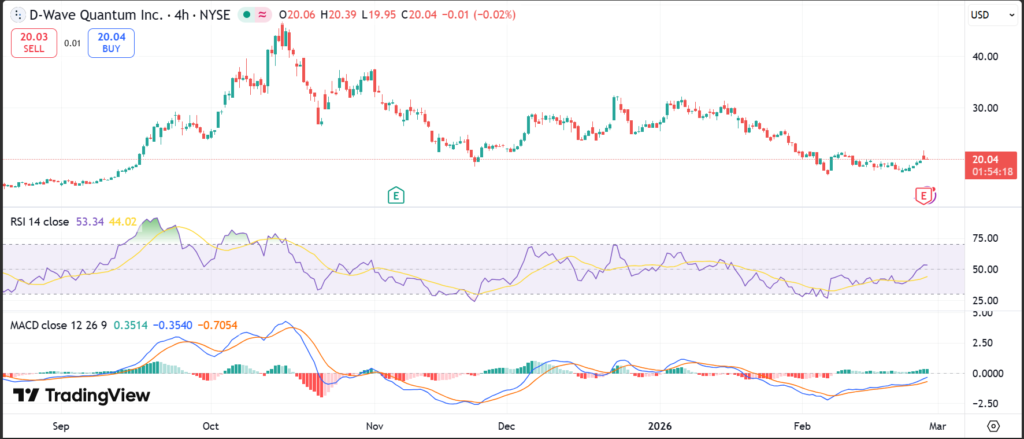The image size is (1024, 439).
Task: Click the pink data delay indicator icon
Action: click(263, 16)
